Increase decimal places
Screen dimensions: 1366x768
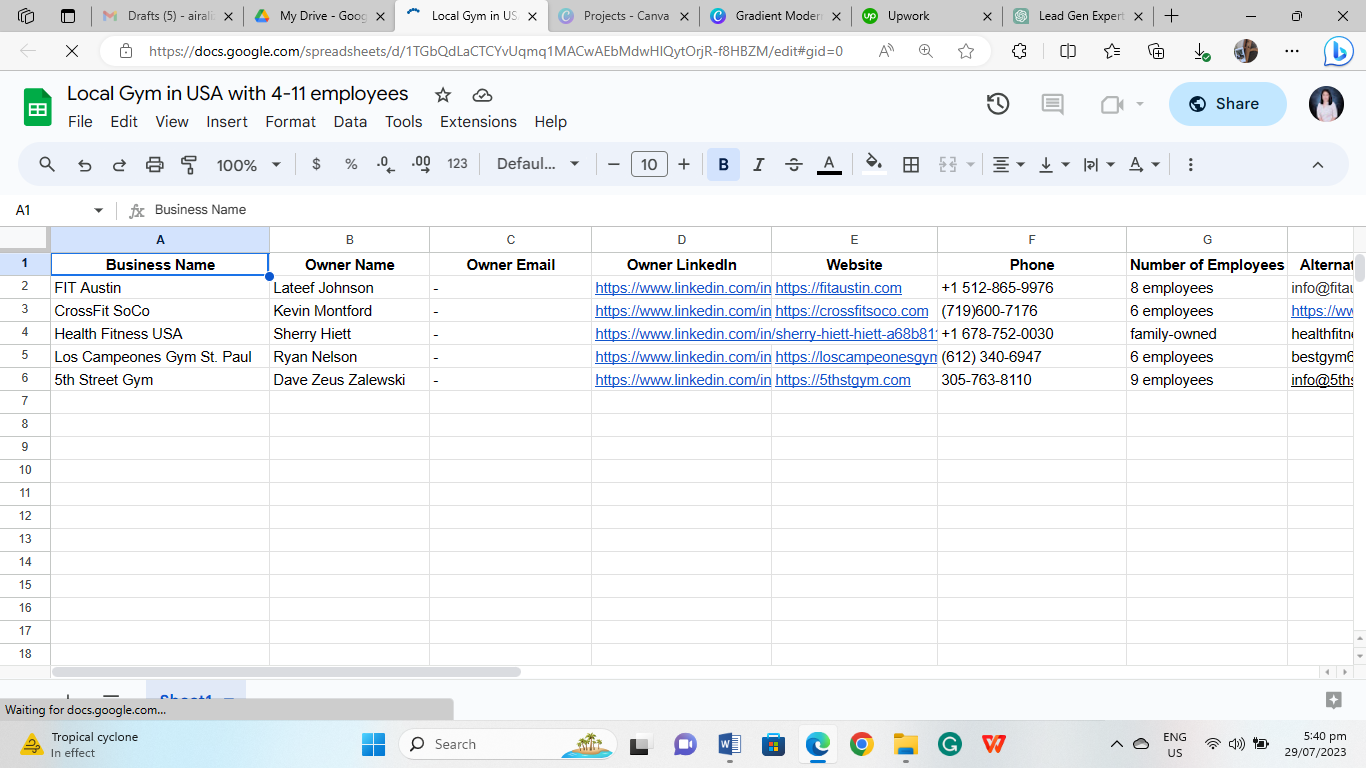421,164
